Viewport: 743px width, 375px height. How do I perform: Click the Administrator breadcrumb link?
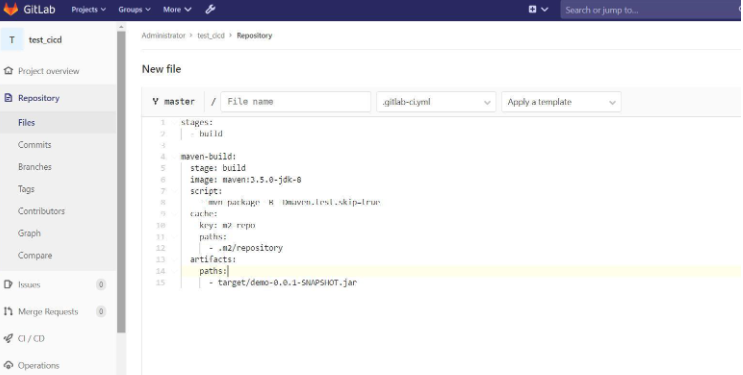(163, 36)
